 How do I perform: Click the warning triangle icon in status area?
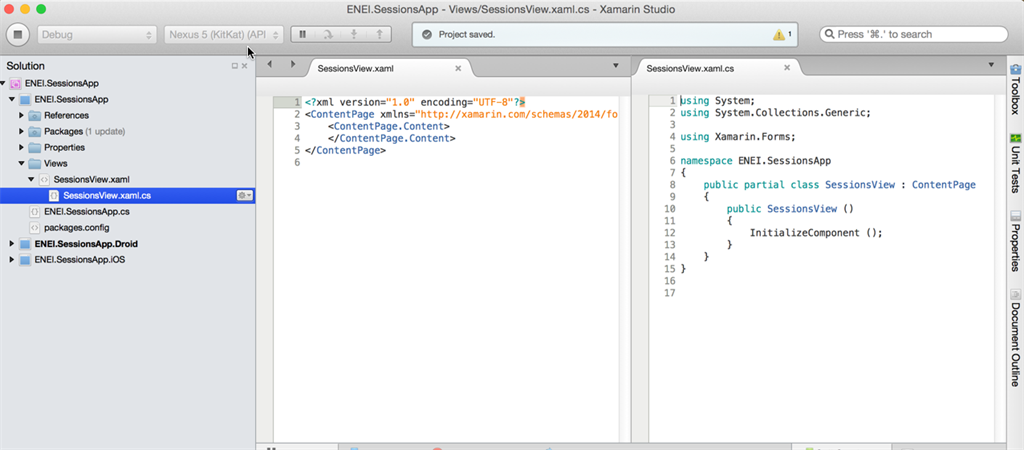[778, 35]
